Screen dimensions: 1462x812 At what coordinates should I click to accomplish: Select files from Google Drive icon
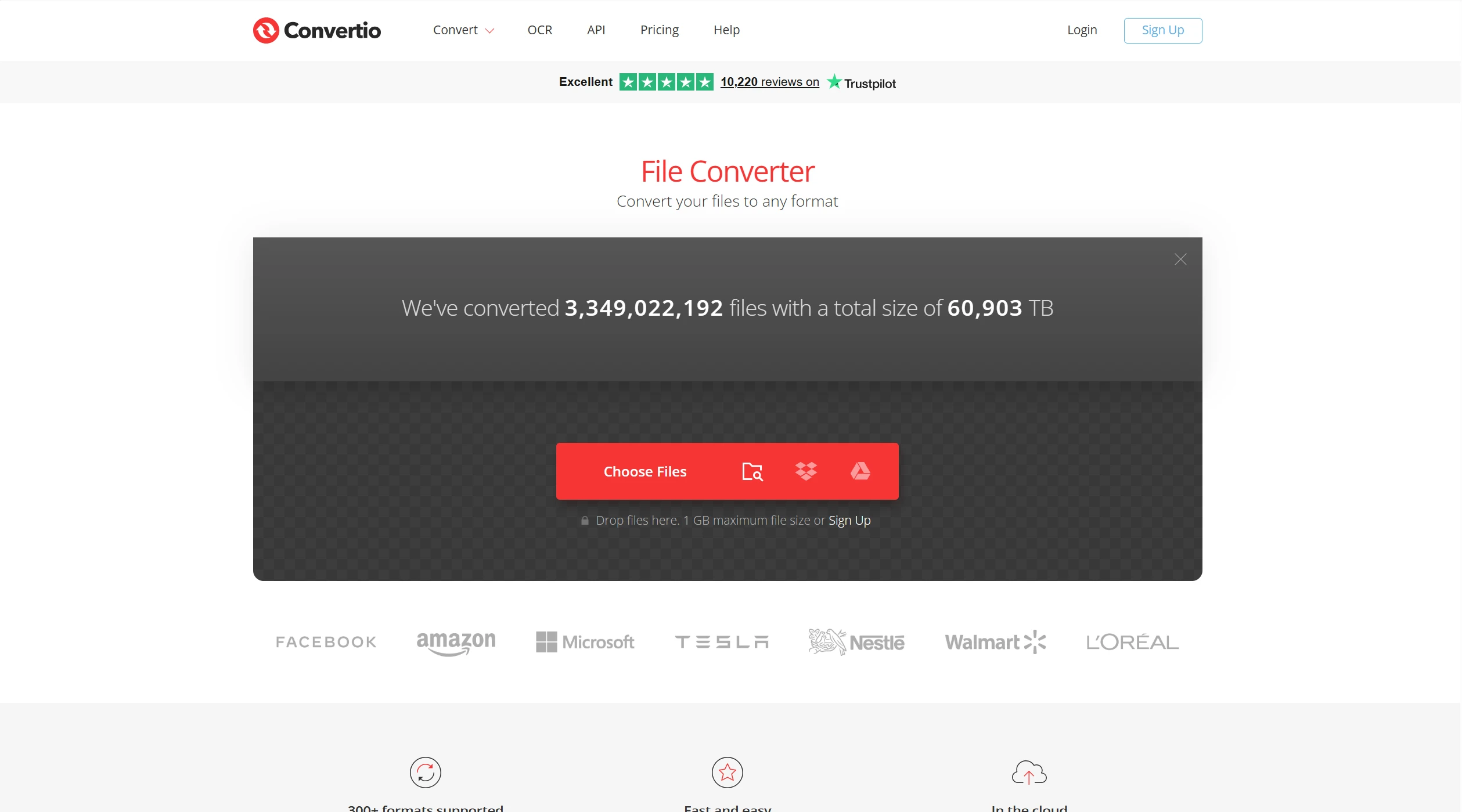[860, 471]
